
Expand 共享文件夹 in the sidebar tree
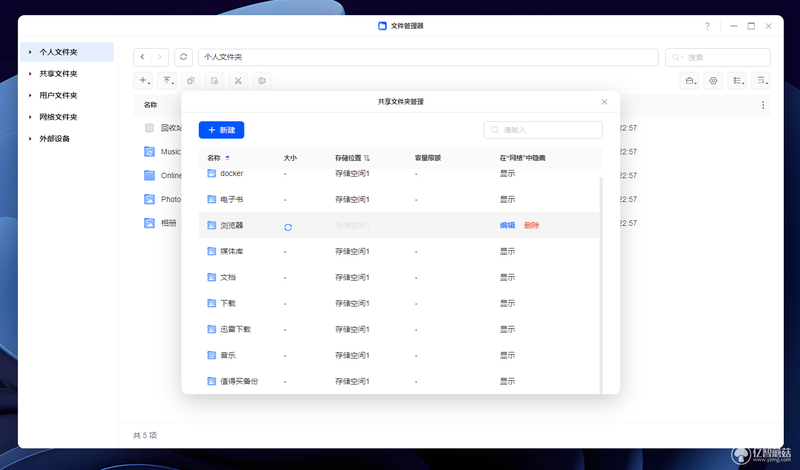pyautogui.click(x=30, y=74)
